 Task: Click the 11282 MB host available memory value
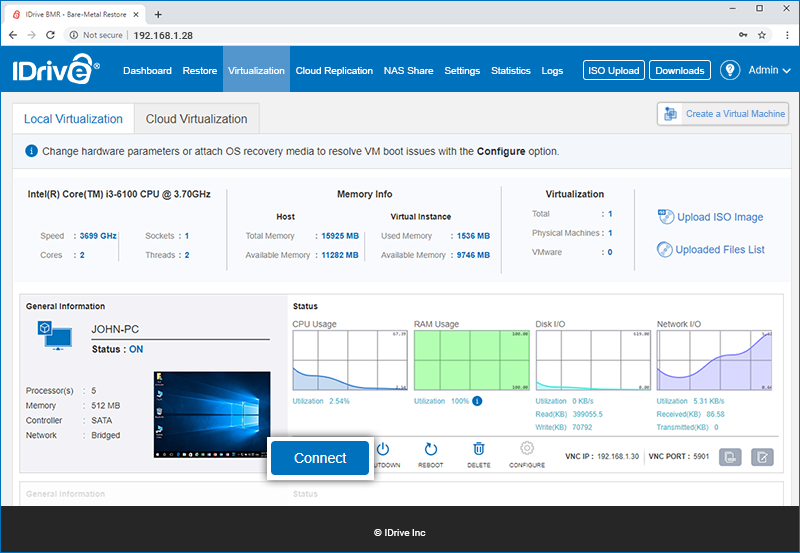340,255
